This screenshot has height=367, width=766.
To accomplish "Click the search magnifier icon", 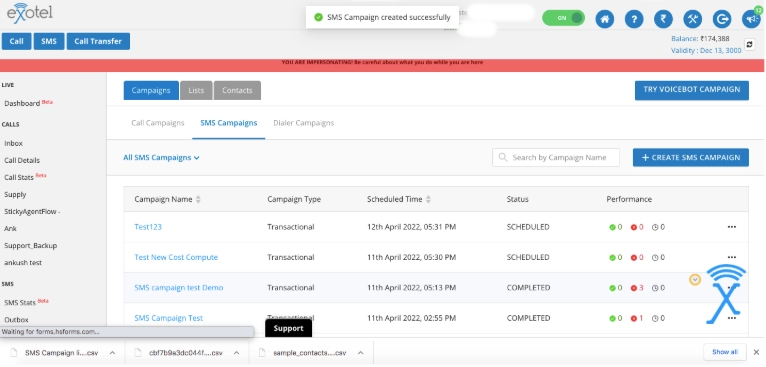I will [503, 157].
